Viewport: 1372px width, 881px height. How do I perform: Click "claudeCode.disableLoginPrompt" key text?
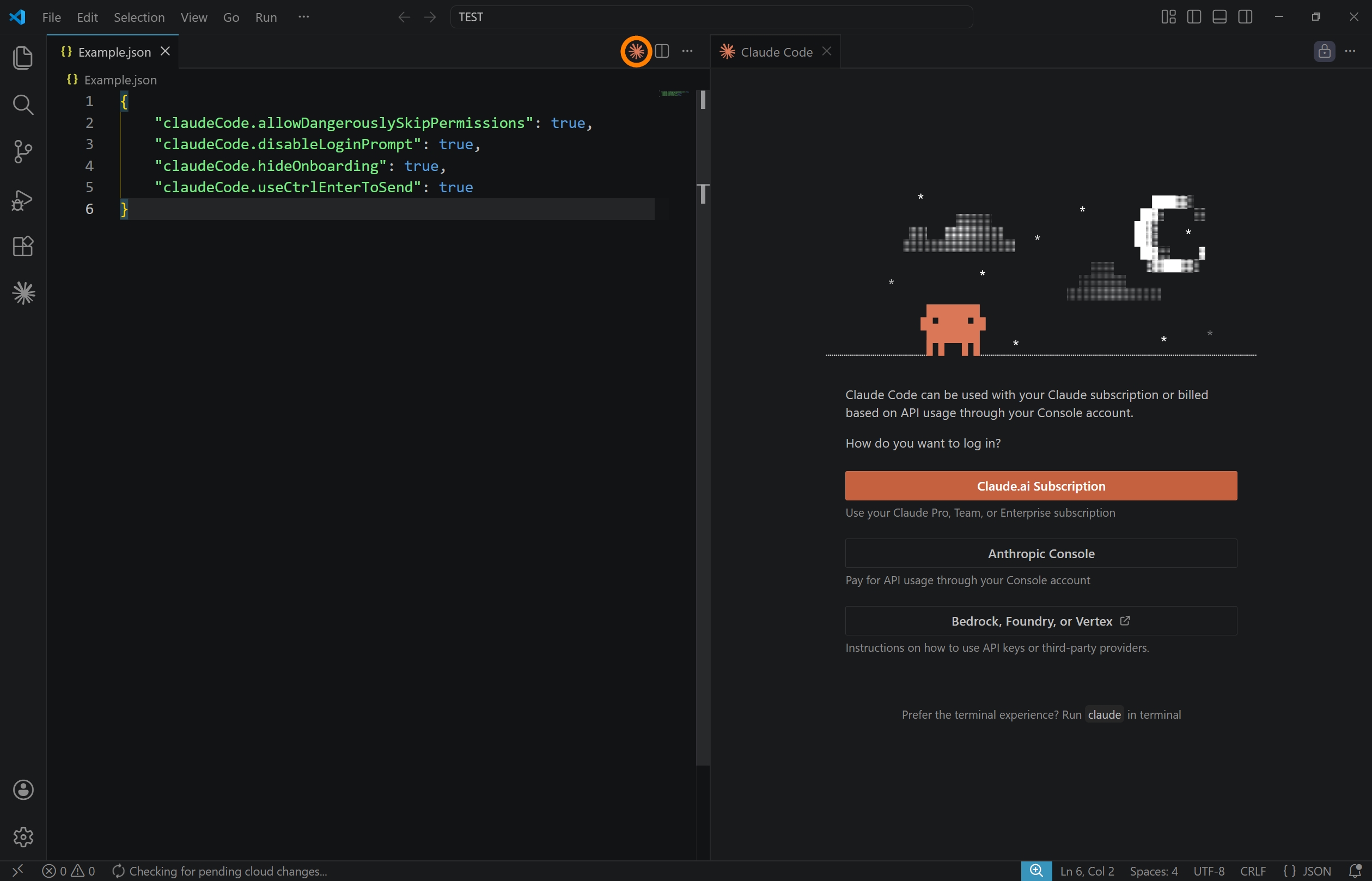point(288,144)
